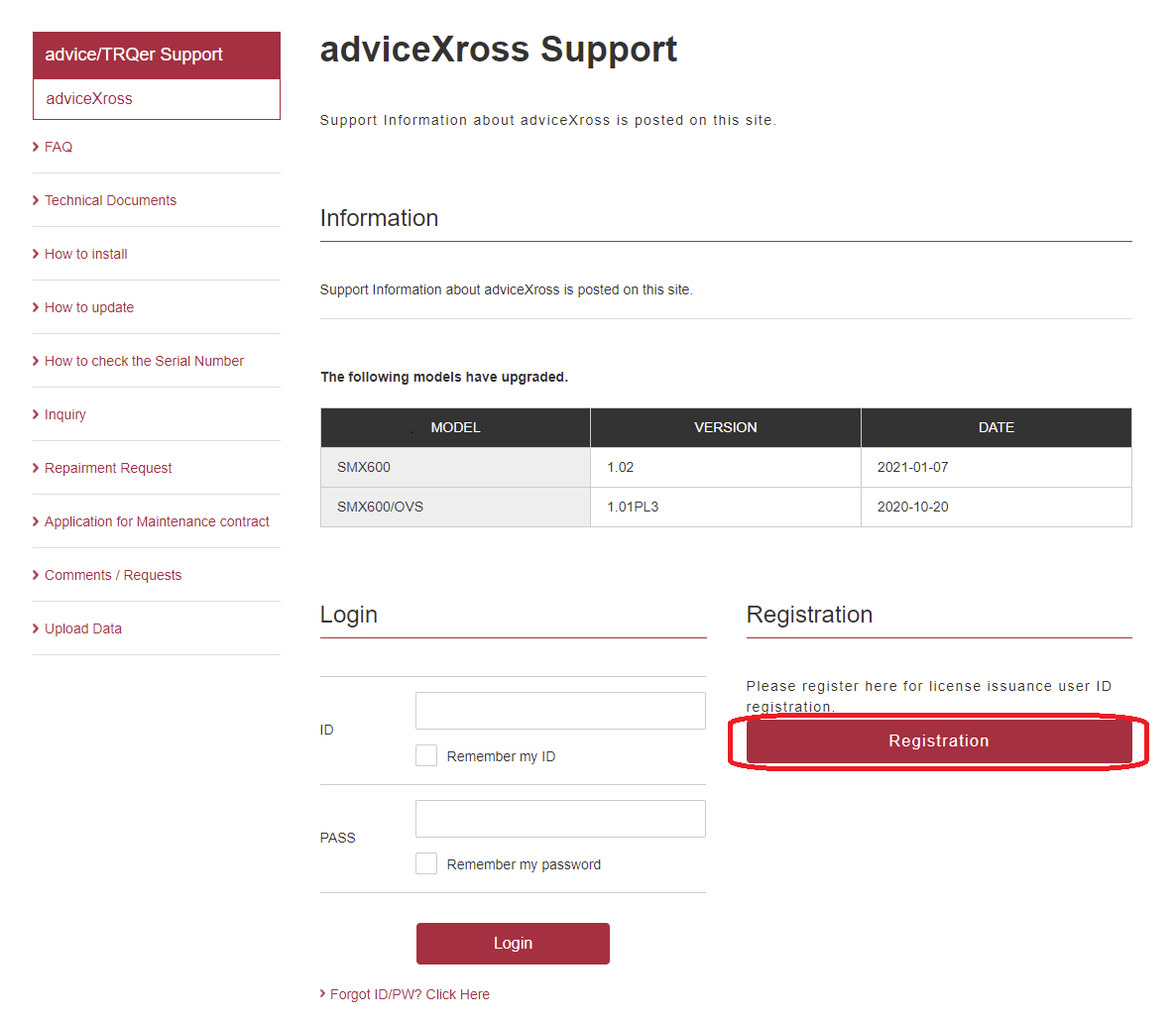Go to Technical Documents
The height and width of the screenshot is (1023, 1176).
(x=110, y=200)
